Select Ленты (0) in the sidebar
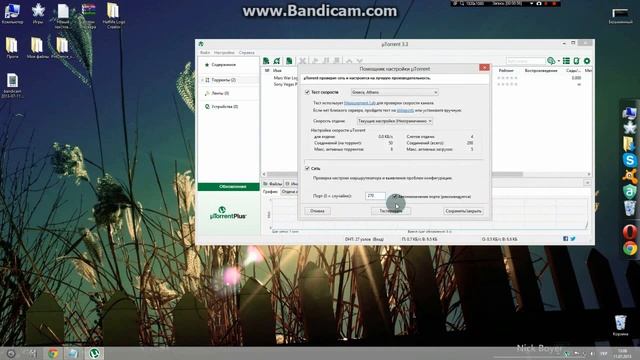The image size is (640, 360). pyautogui.click(x=220, y=93)
